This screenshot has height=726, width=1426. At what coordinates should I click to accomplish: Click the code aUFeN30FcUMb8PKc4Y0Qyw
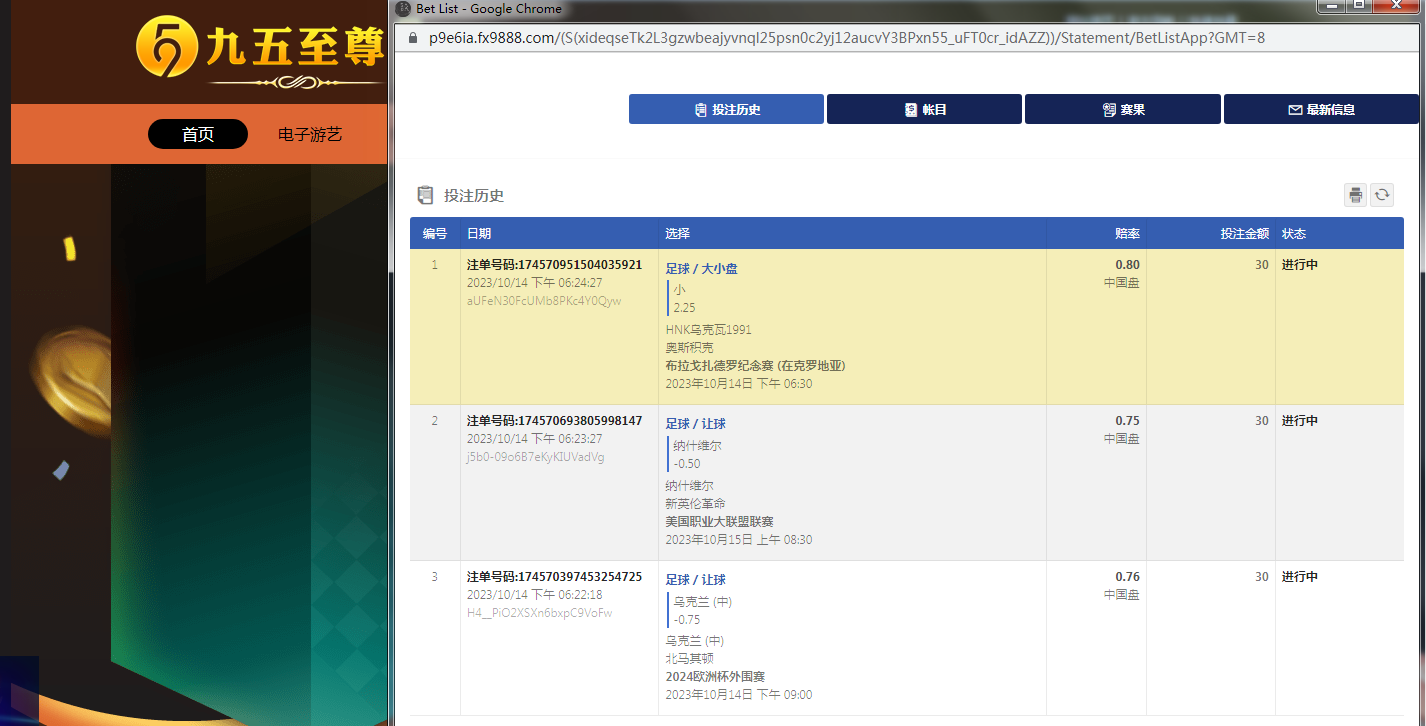point(544,301)
